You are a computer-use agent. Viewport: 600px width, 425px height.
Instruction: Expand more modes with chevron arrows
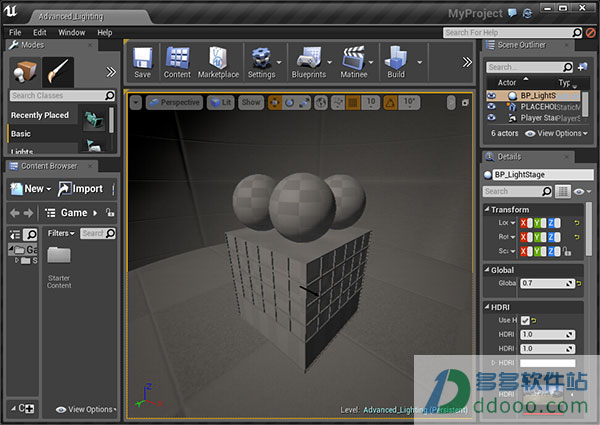(111, 72)
